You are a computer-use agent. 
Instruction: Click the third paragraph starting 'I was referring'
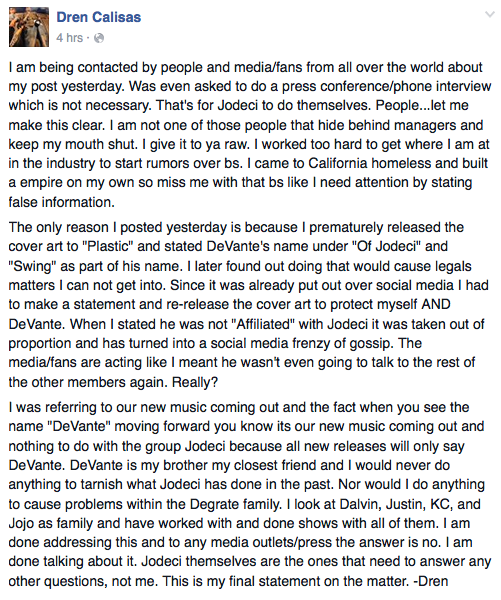250,494
